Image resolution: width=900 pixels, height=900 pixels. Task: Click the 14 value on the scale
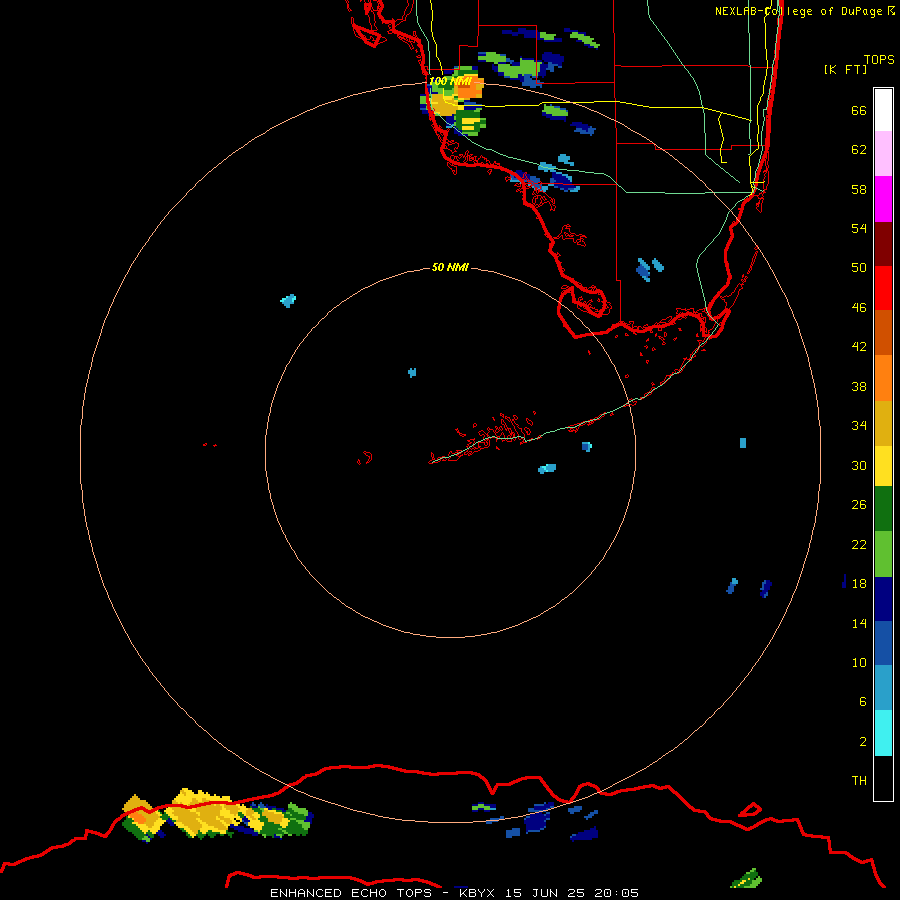click(x=859, y=623)
